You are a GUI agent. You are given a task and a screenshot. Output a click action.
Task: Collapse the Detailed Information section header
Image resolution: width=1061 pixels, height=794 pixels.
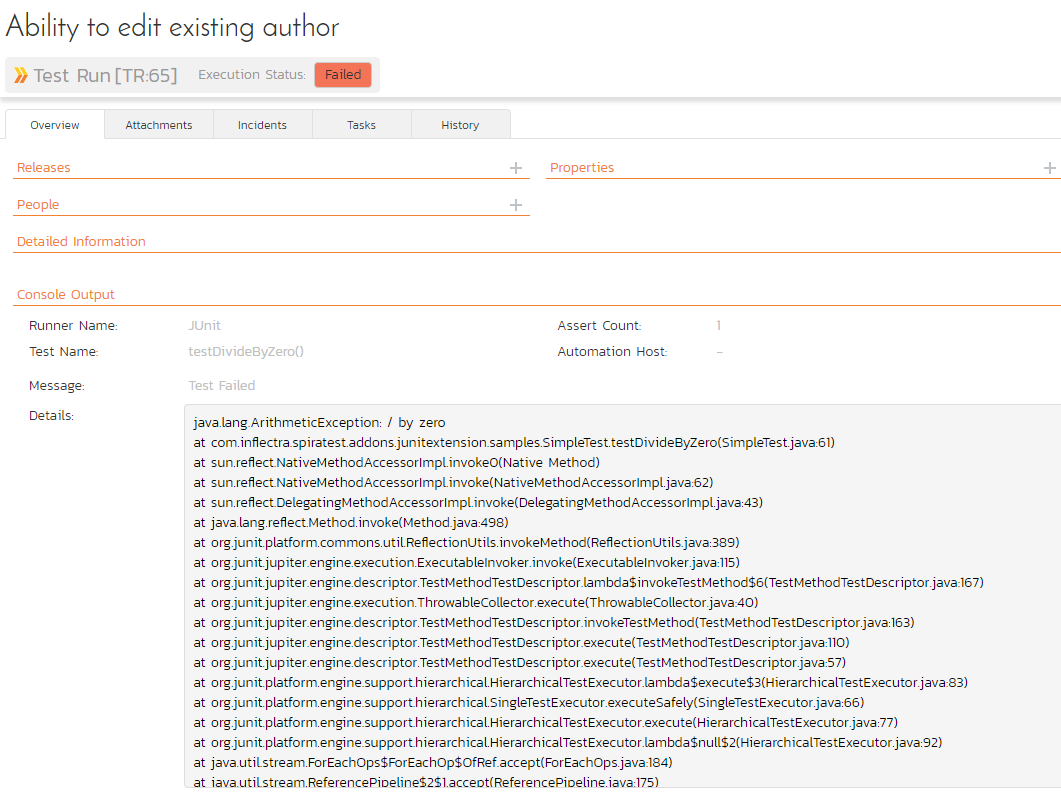click(81, 242)
